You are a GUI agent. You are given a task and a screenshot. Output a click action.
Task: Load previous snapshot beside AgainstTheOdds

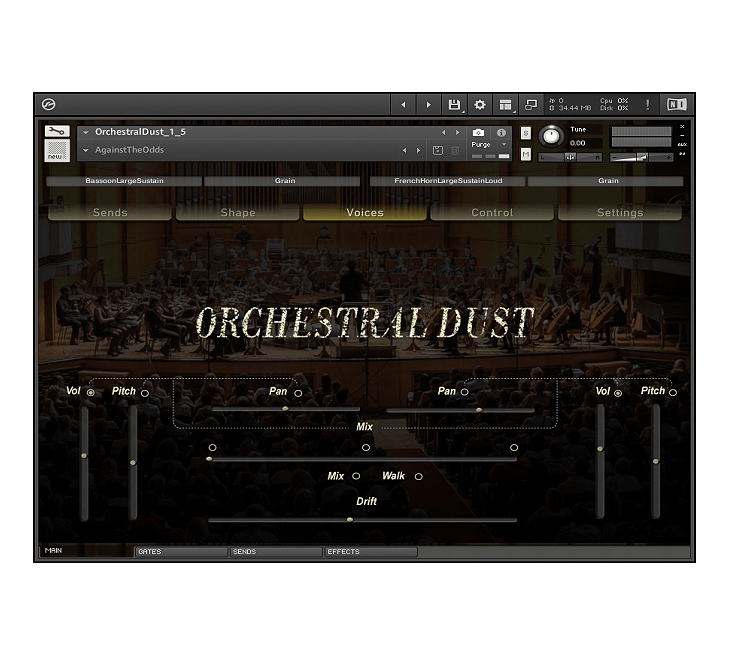pyautogui.click(x=404, y=150)
